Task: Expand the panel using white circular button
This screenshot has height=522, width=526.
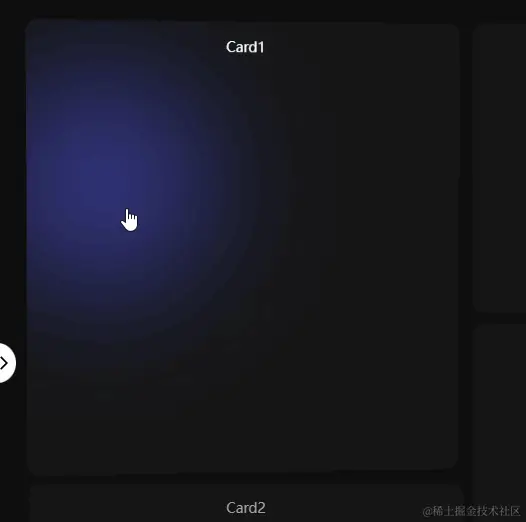Action: tap(7, 363)
